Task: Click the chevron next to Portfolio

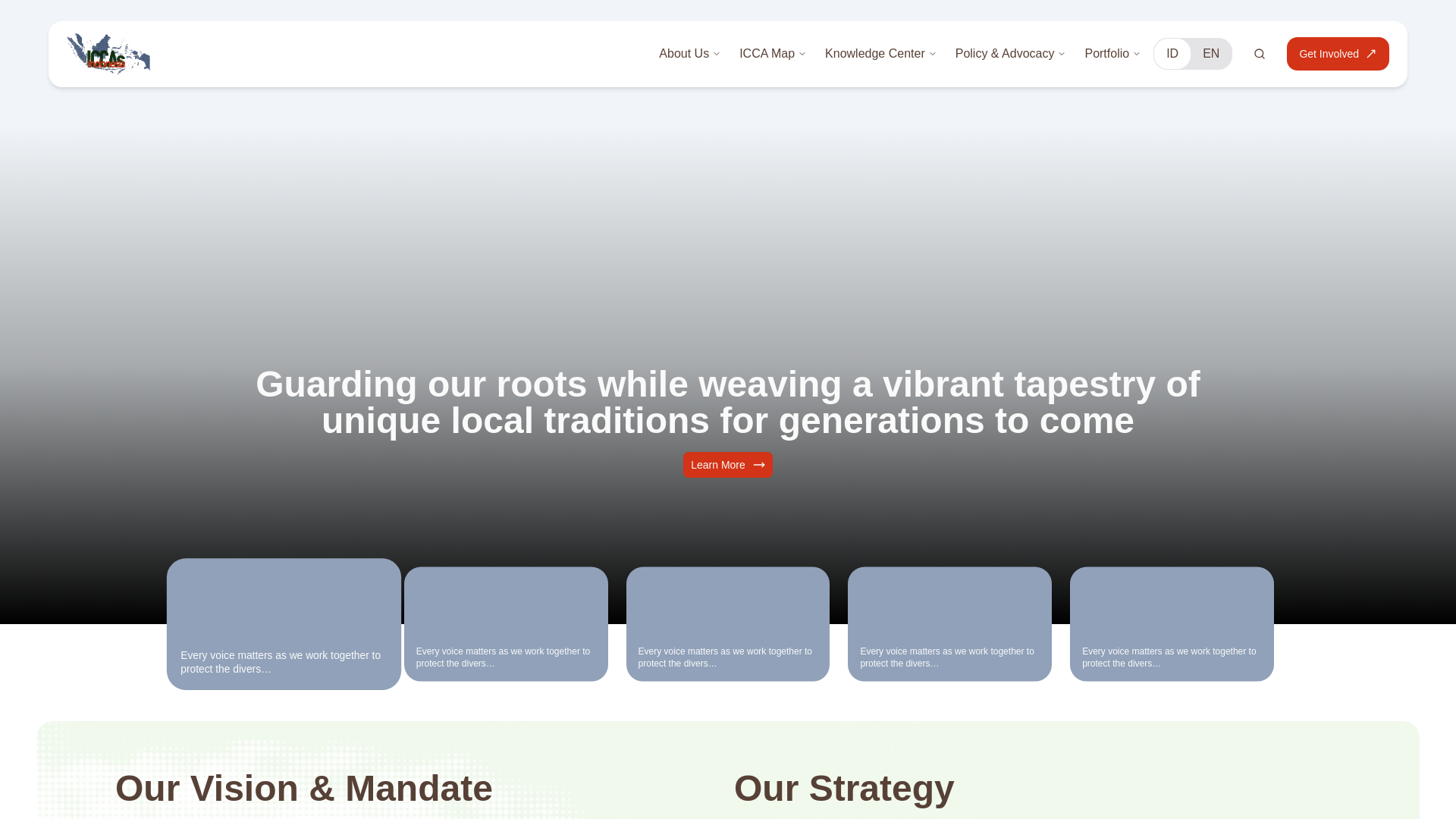Action: point(1137,54)
